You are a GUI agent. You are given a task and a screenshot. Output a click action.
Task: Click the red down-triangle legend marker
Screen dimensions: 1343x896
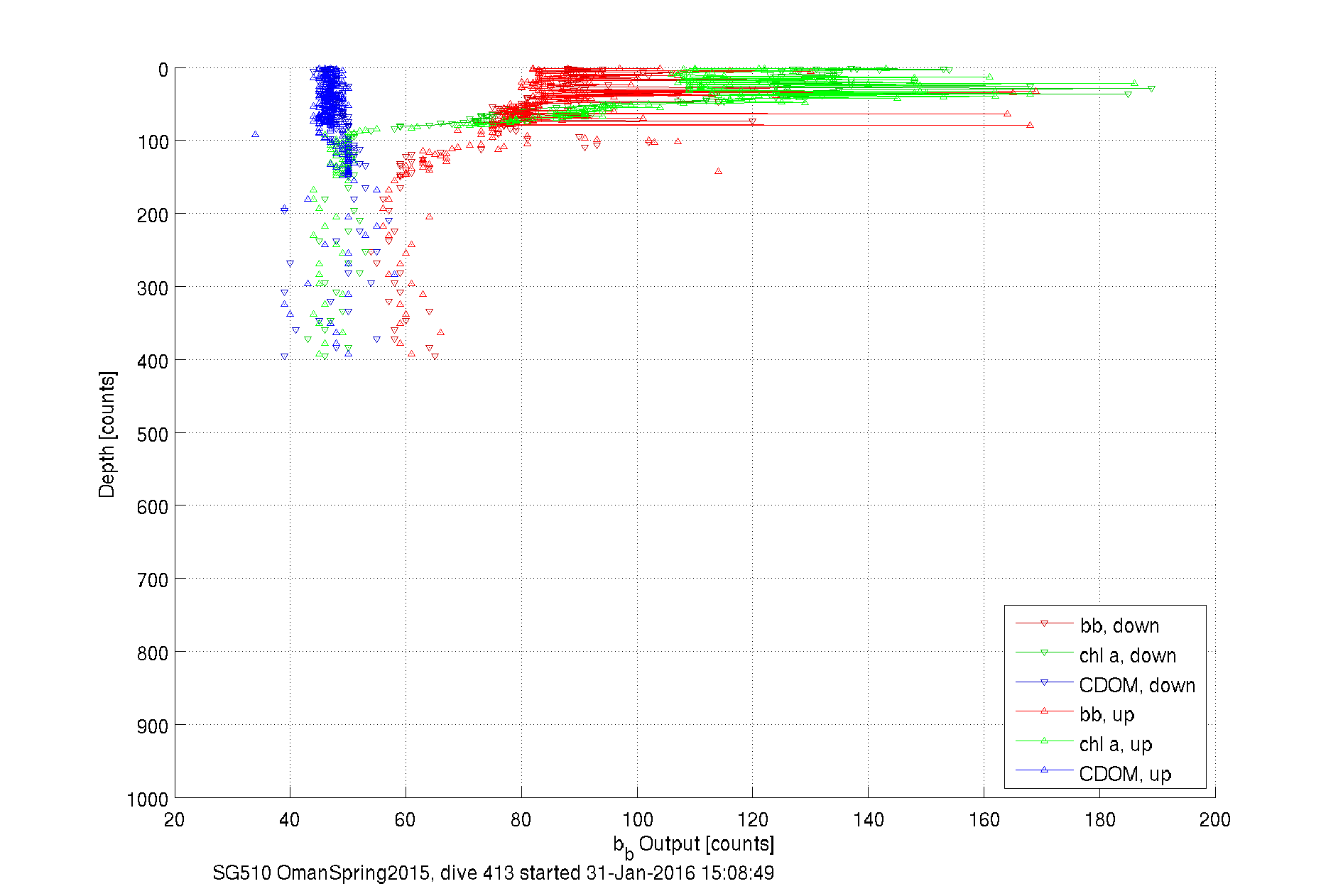coord(1044,623)
